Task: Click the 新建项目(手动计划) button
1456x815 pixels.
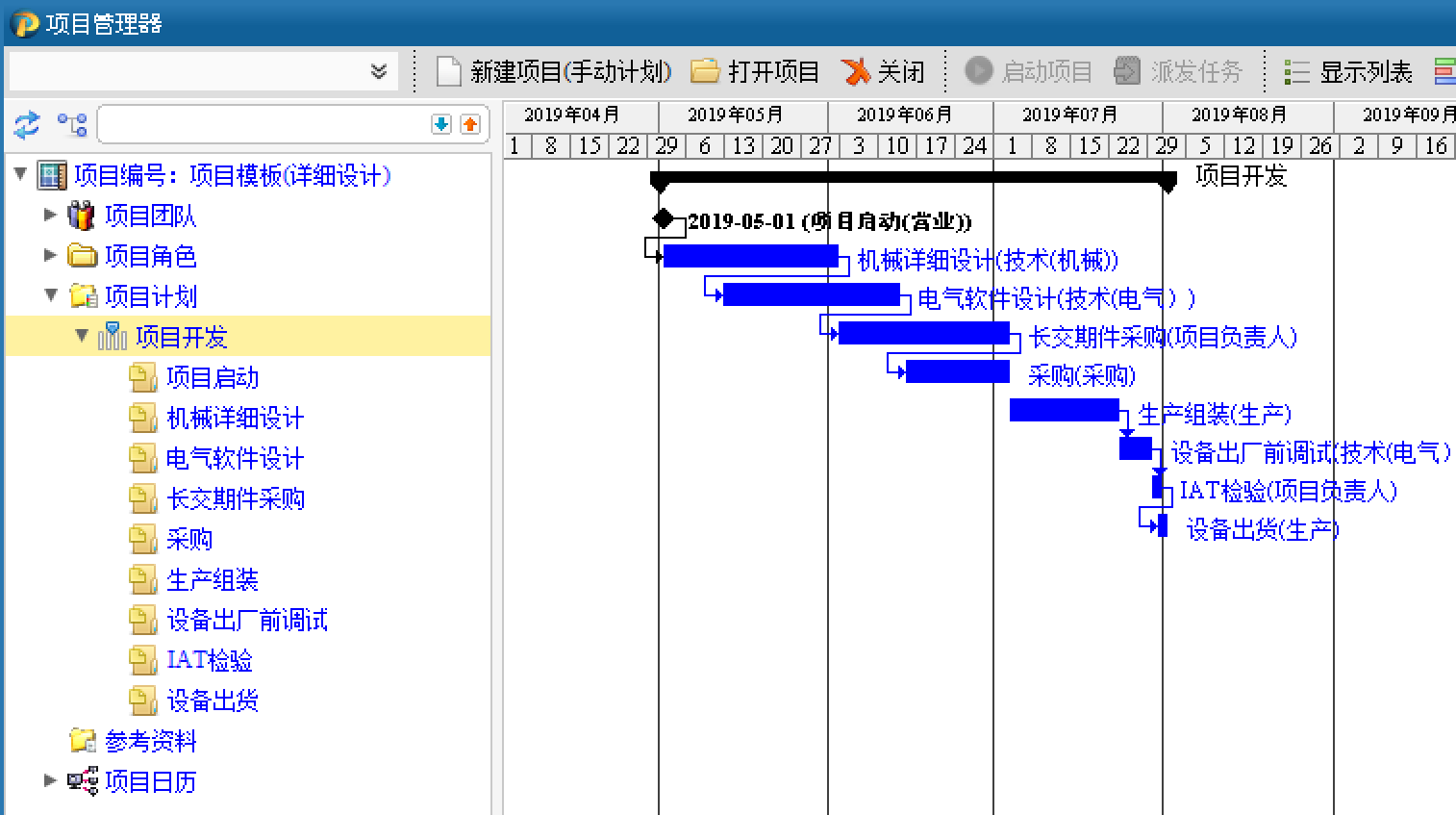Action: coord(554,71)
